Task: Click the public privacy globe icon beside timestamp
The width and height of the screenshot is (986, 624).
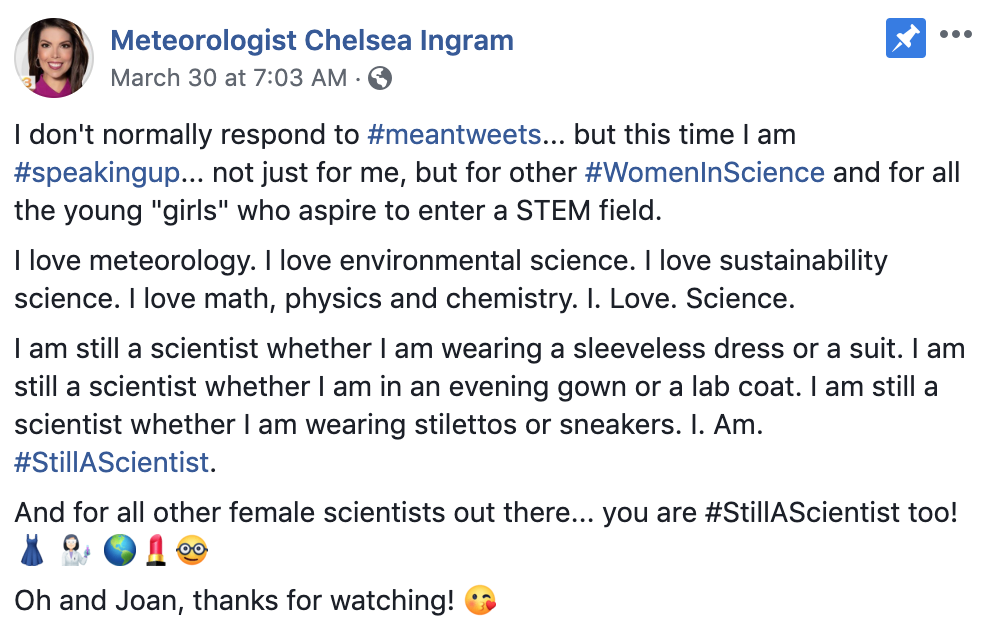Action: (380, 78)
